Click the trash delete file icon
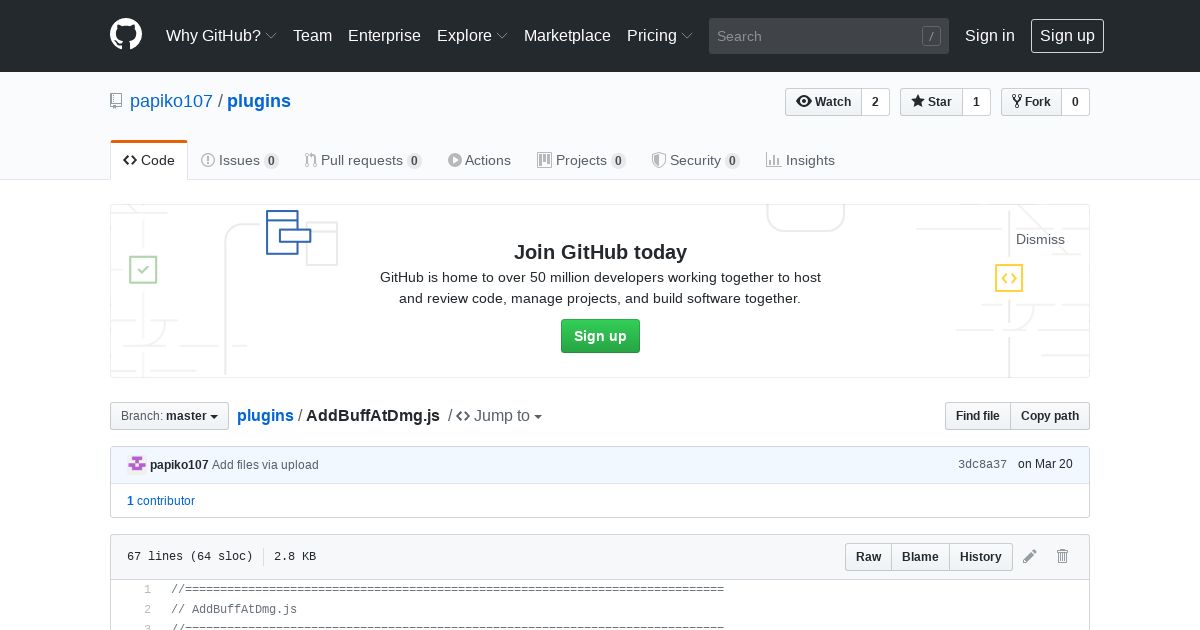 1063,556
